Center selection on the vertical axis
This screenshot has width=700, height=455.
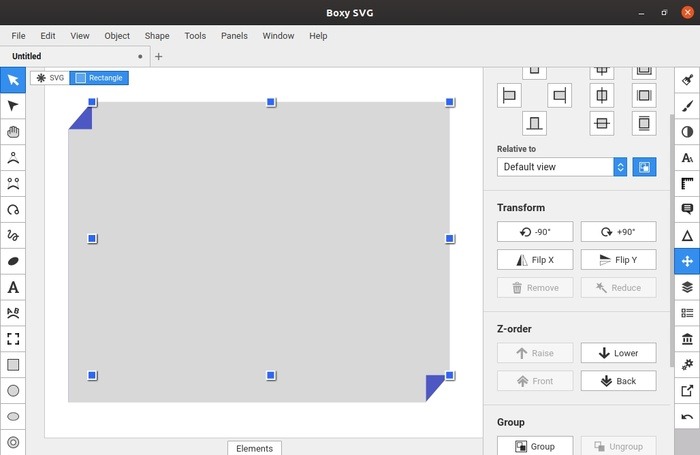point(602,96)
